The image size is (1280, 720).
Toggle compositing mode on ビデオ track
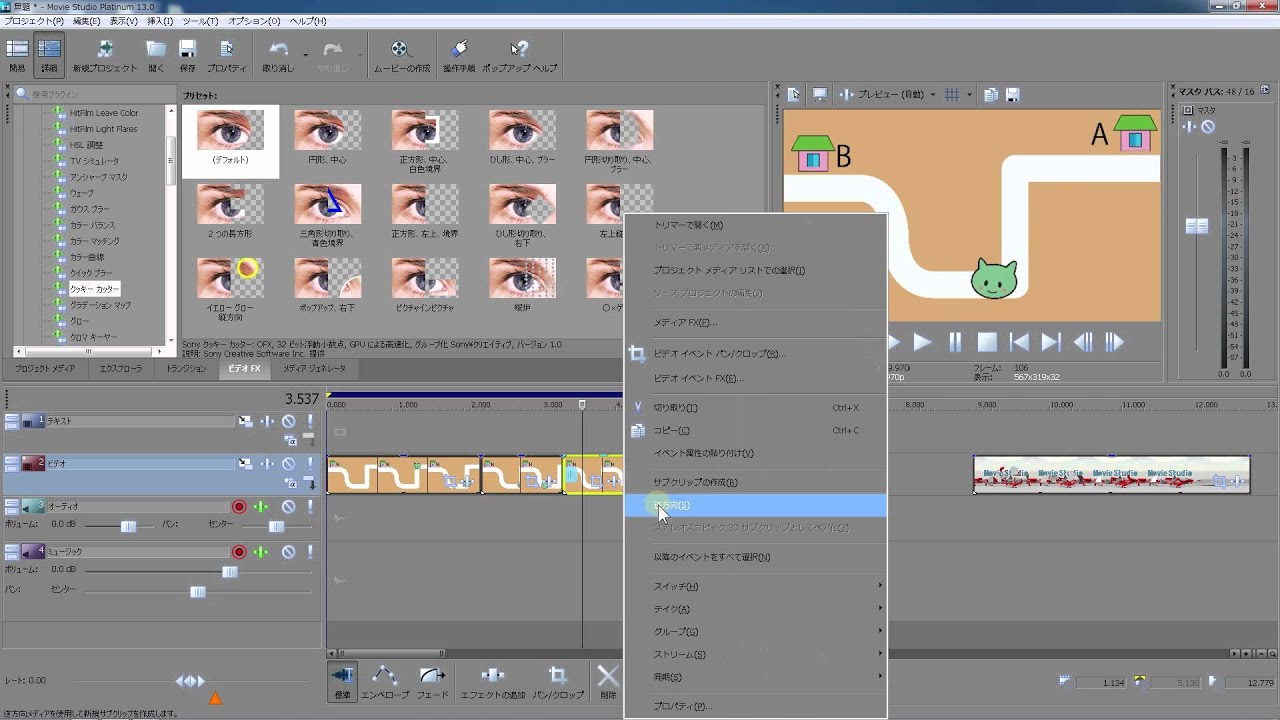coord(290,482)
